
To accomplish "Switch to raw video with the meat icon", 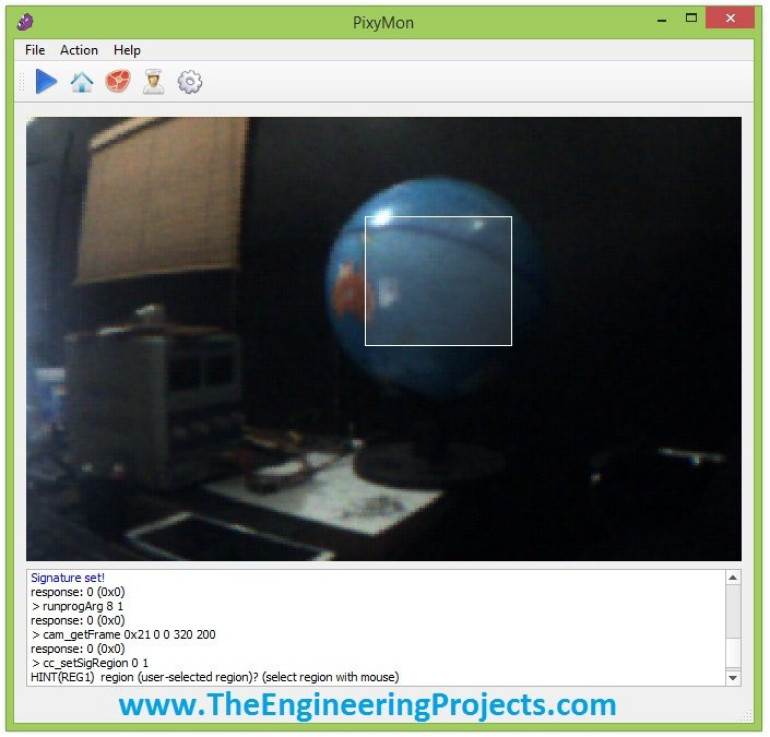I will 118,82.
